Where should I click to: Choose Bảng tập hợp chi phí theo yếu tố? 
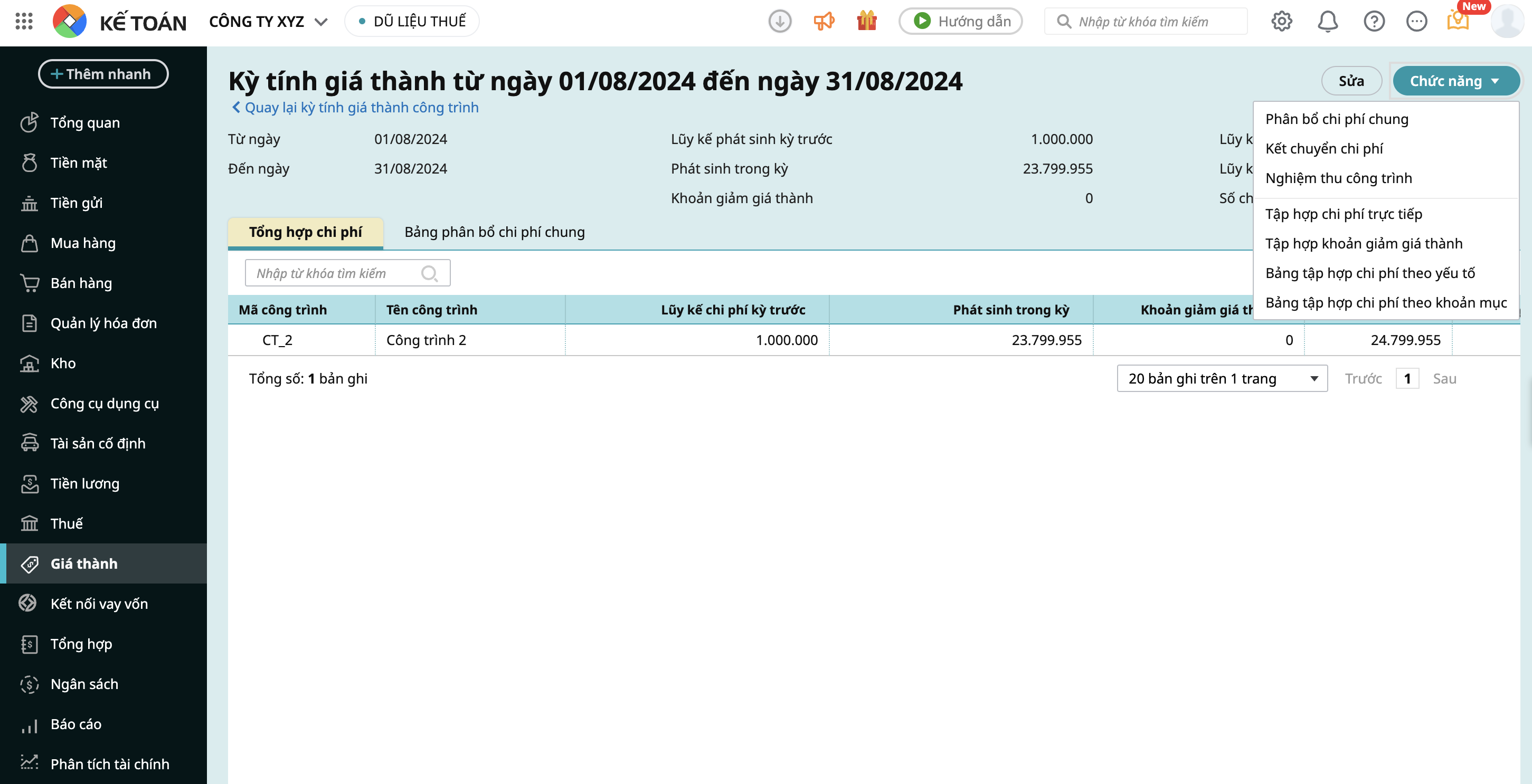(x=1386, y=273)
